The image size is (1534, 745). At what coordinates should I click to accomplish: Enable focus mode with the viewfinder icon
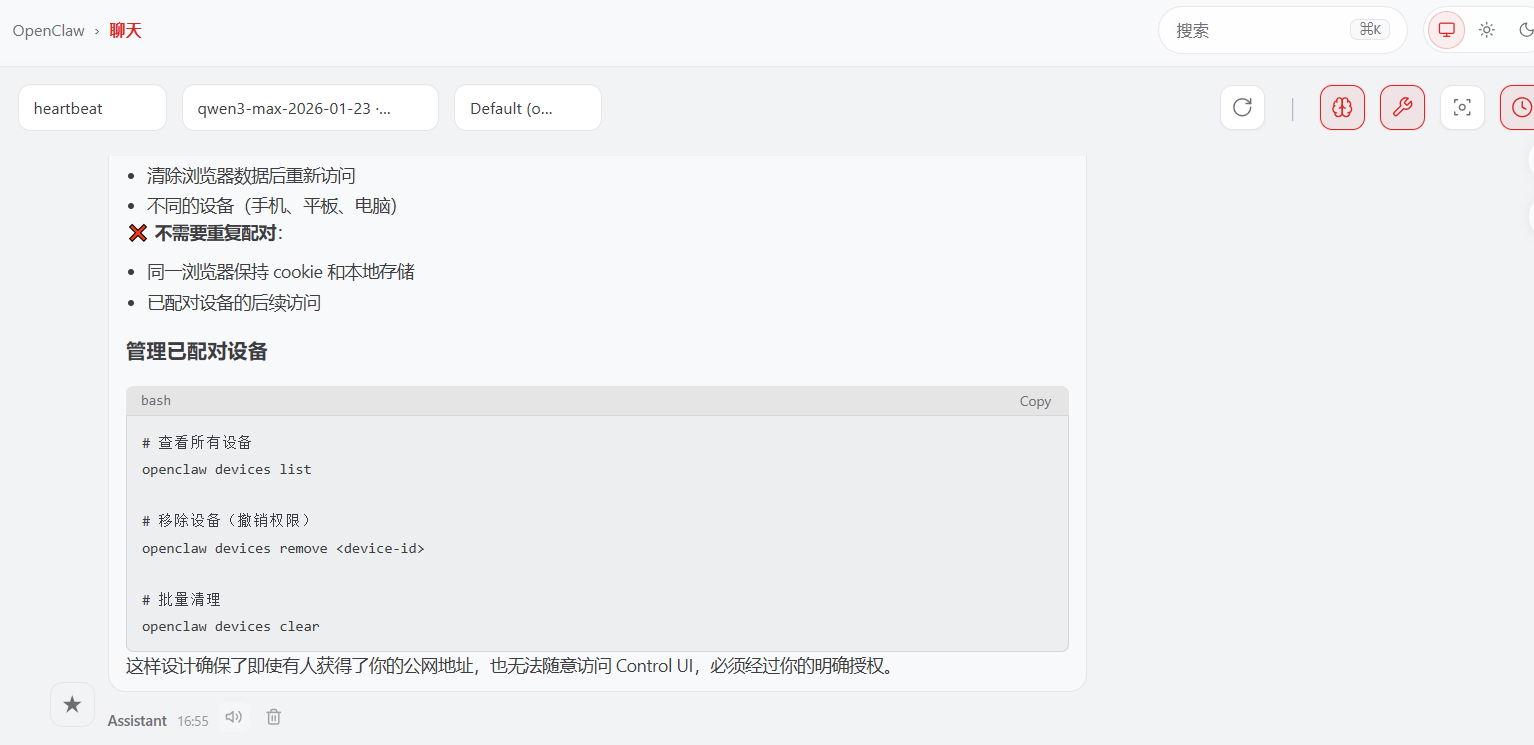pos(1462,108)
